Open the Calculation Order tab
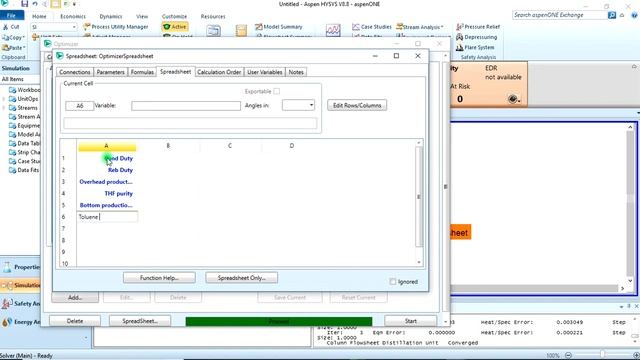640x360 pixels. 219,72
